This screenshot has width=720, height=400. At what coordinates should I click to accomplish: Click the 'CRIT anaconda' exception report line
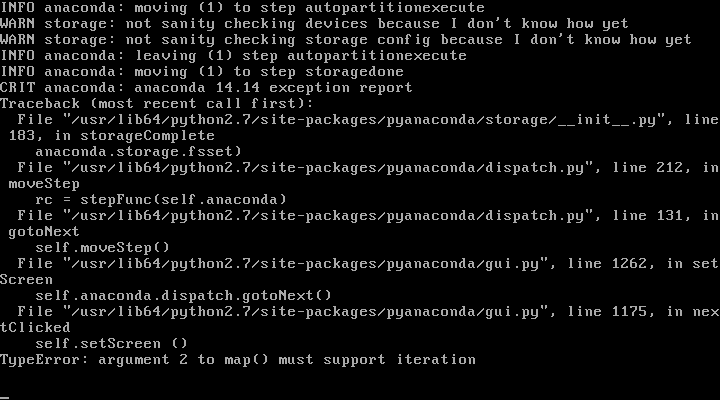pyautogui.click(x=206, y=88)
